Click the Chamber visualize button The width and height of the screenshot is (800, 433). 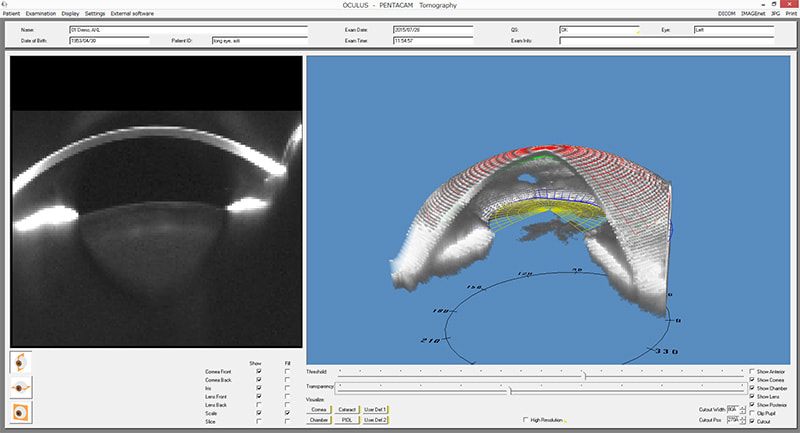(x=319, y=420)
